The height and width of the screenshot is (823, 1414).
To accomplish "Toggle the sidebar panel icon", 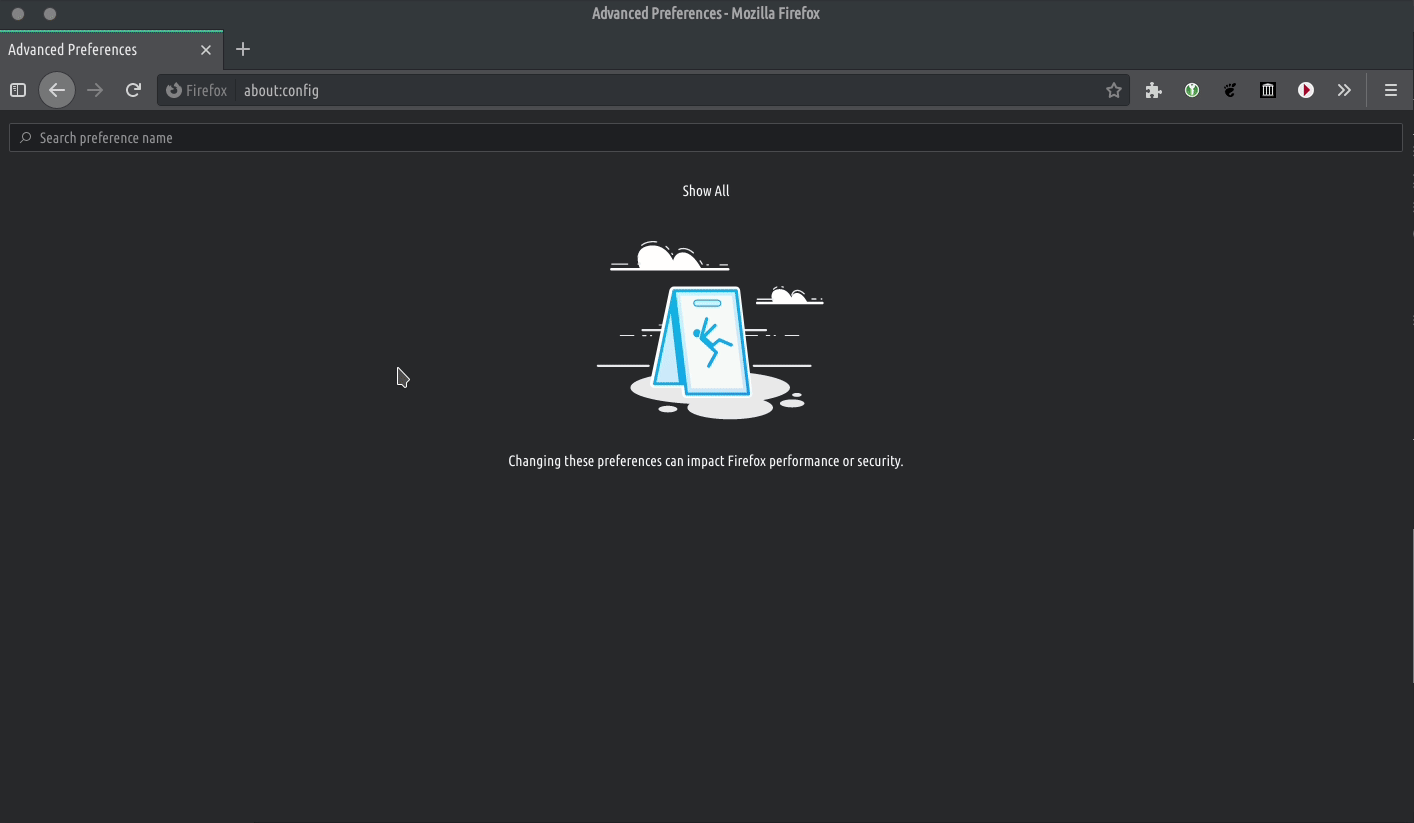I will (18, 90).
